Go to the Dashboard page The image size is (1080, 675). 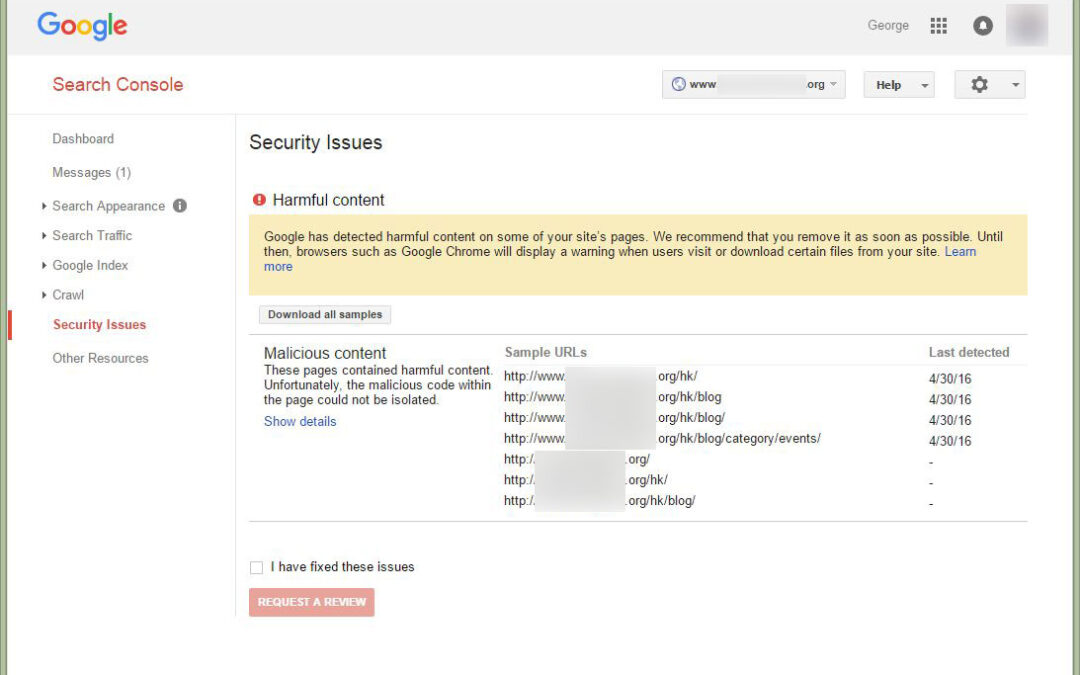83,138
